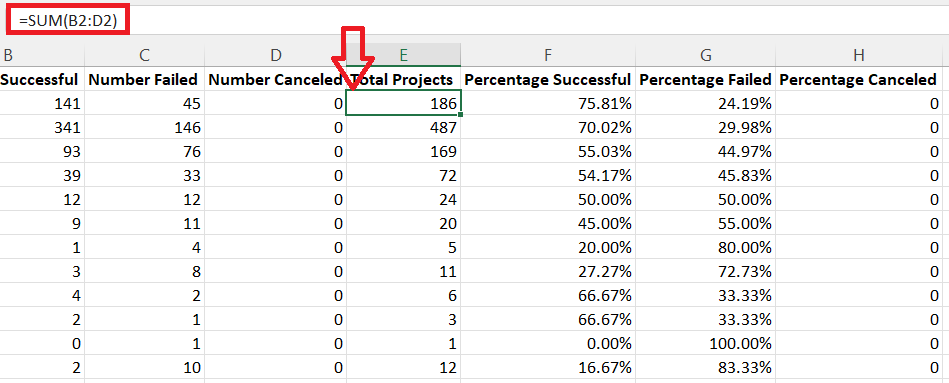Click the 45.83% cell

pyautogui.click(x=705, y=175)
